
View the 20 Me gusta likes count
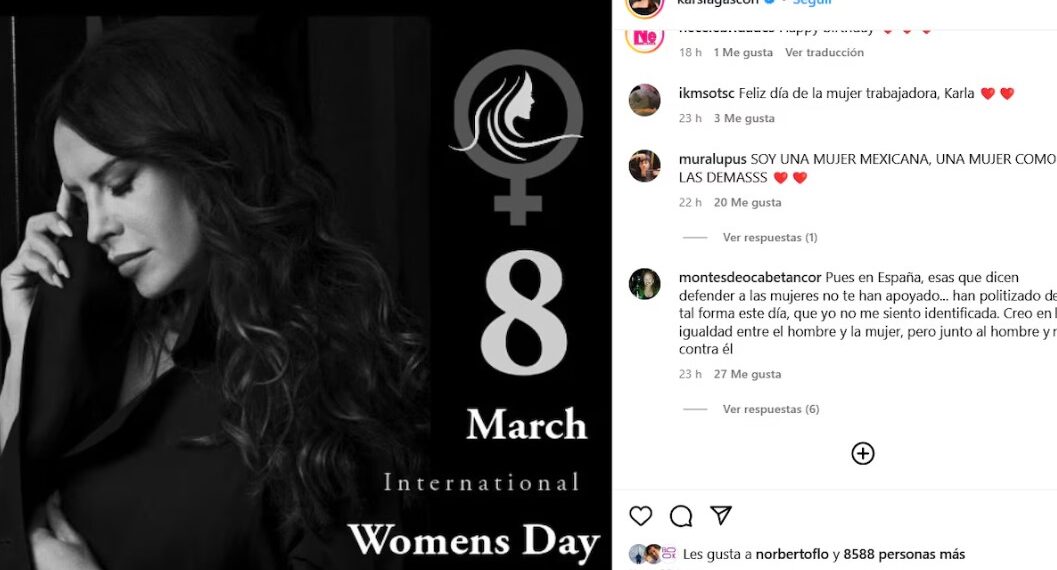748,202
